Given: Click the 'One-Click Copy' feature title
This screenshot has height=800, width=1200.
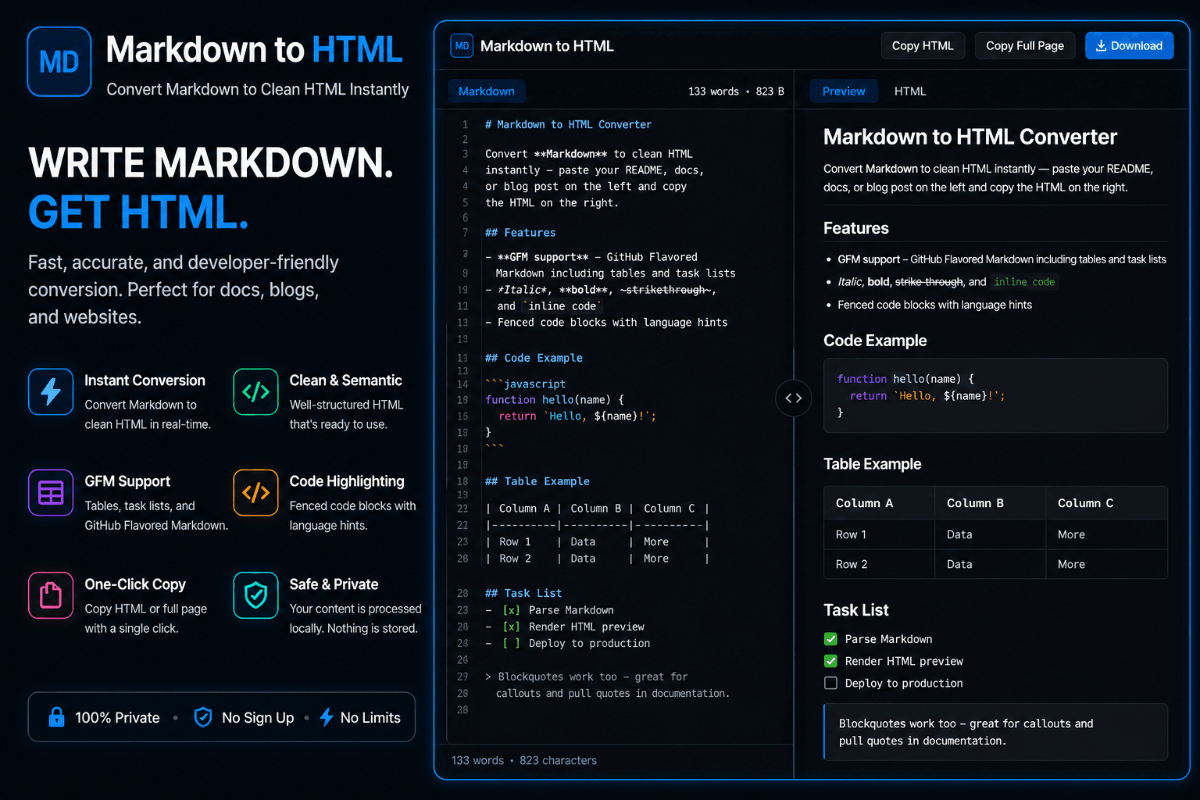Looking at the screenshot, I should point(135,584).
